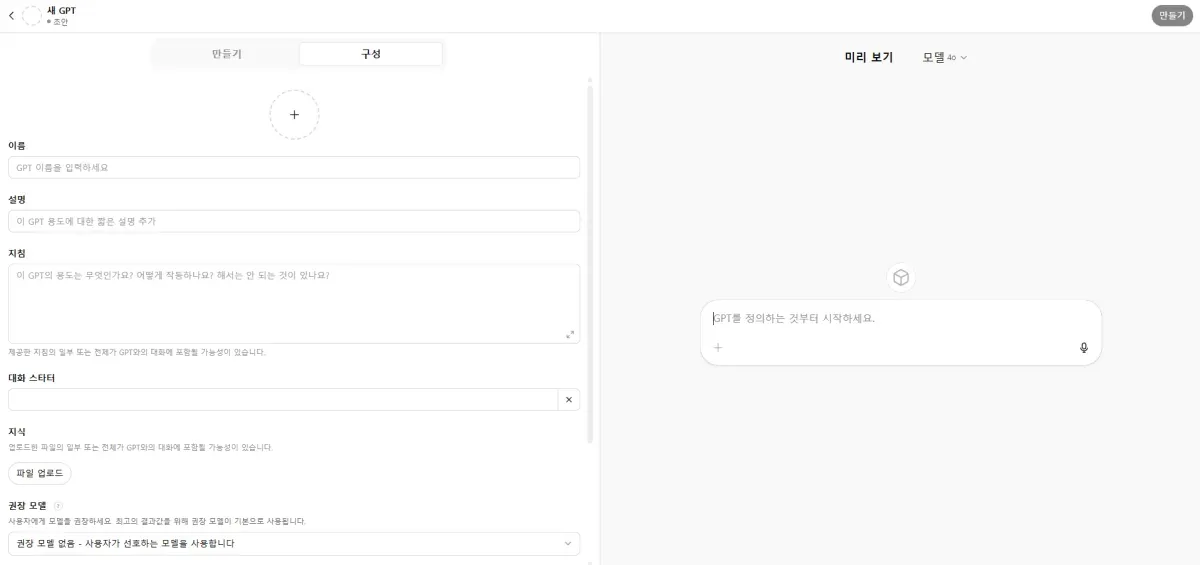This screenshot has width=1200, height=565.
Task: Click the preview chat message box
Action: 901,332
